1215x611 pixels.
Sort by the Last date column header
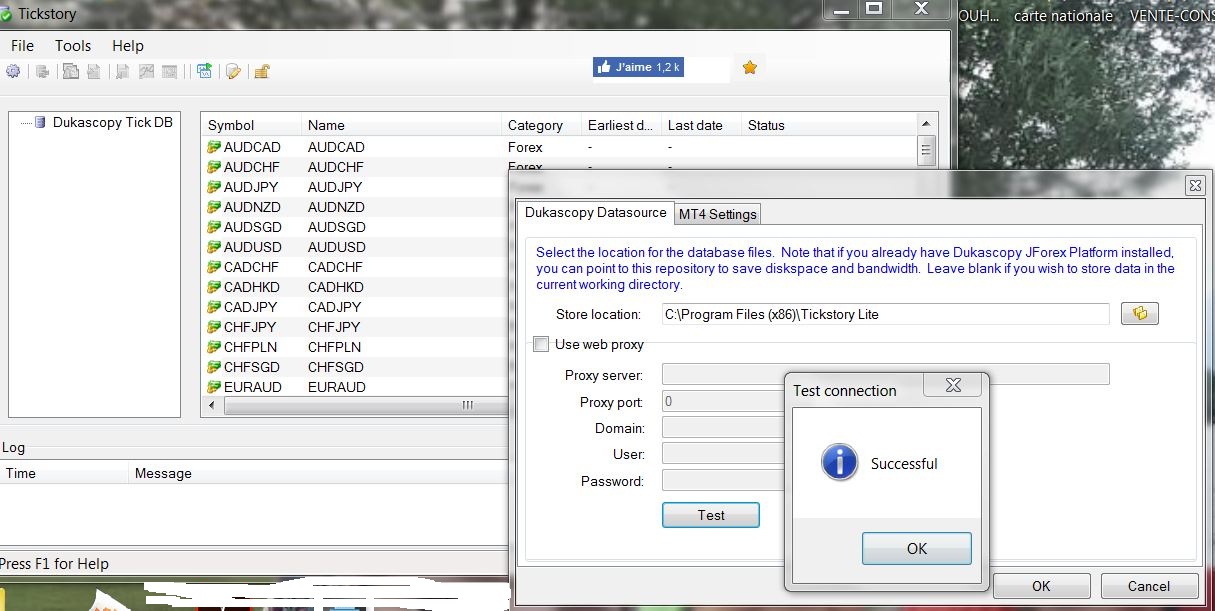click(701, 125)
